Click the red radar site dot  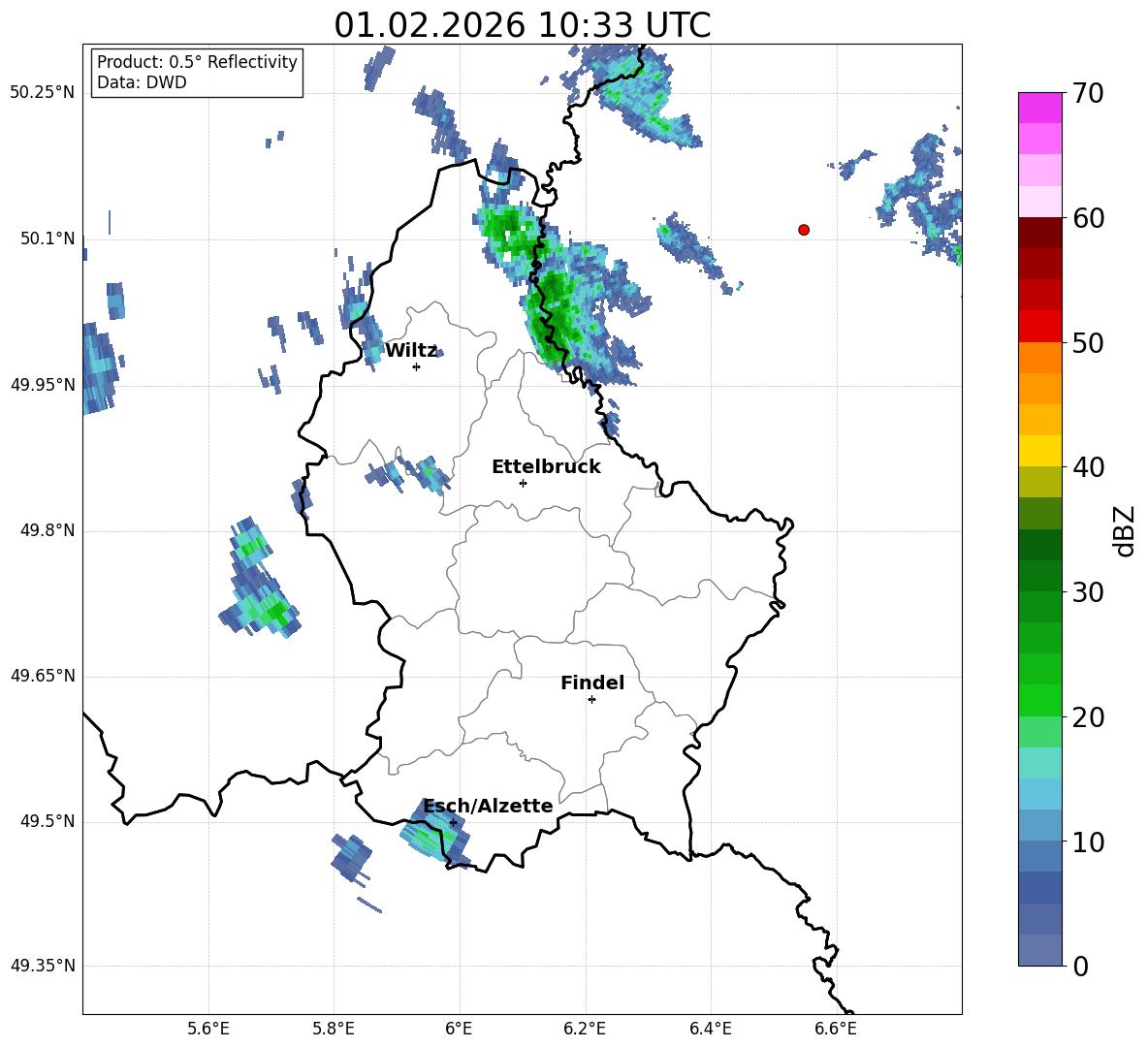click(x=804, y=230)
